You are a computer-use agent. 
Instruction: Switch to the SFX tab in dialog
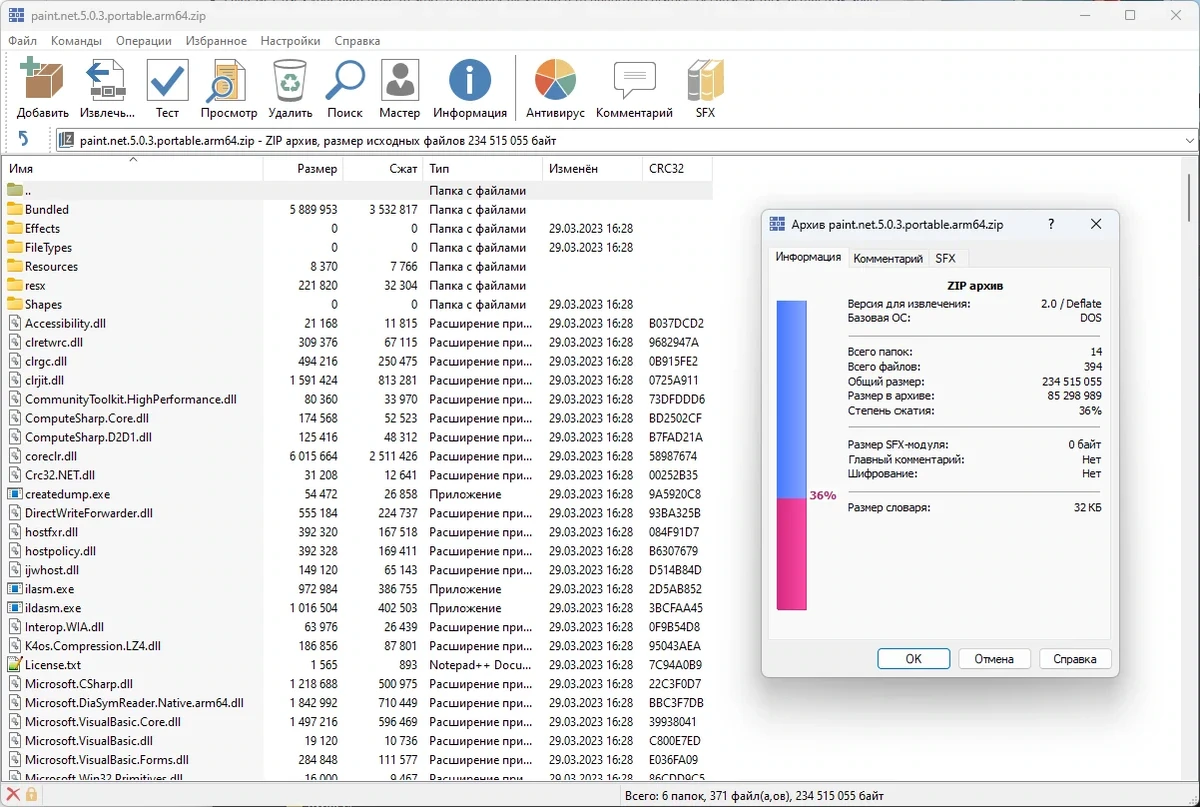[x=945, y=258]
